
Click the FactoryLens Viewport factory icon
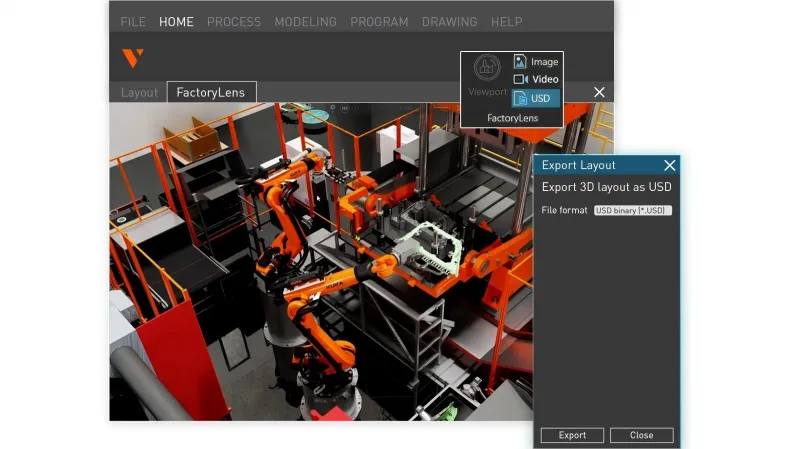tap(487, 67)
